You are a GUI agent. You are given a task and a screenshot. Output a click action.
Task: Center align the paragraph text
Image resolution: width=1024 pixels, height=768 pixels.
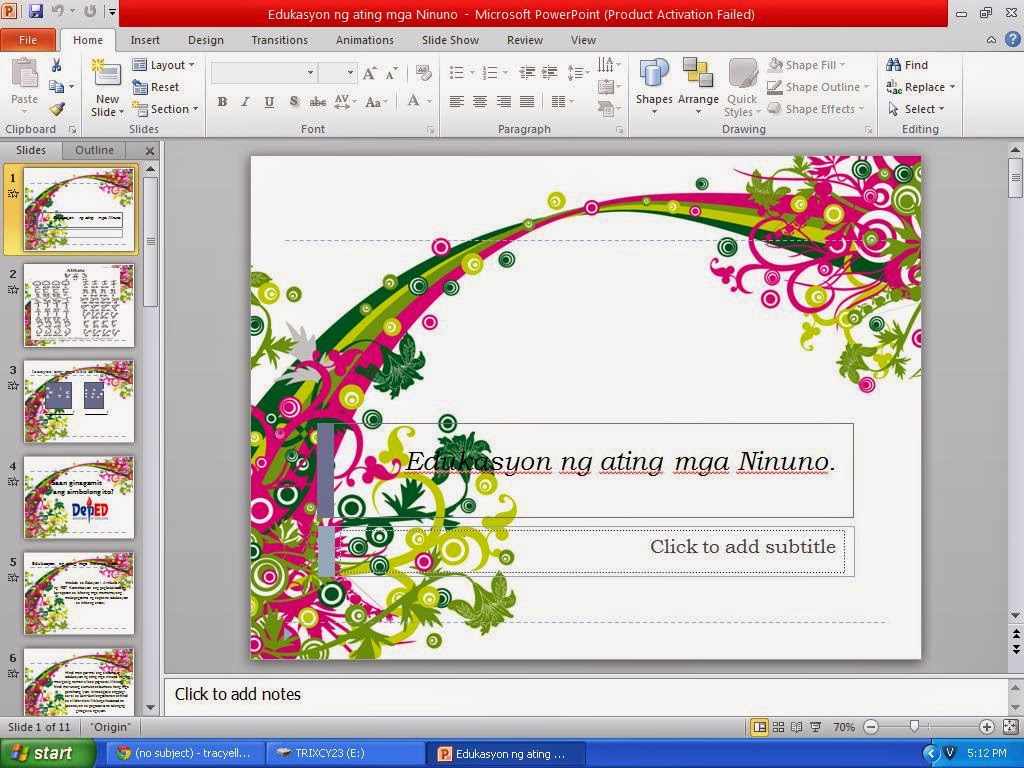(x=479, y=101)
